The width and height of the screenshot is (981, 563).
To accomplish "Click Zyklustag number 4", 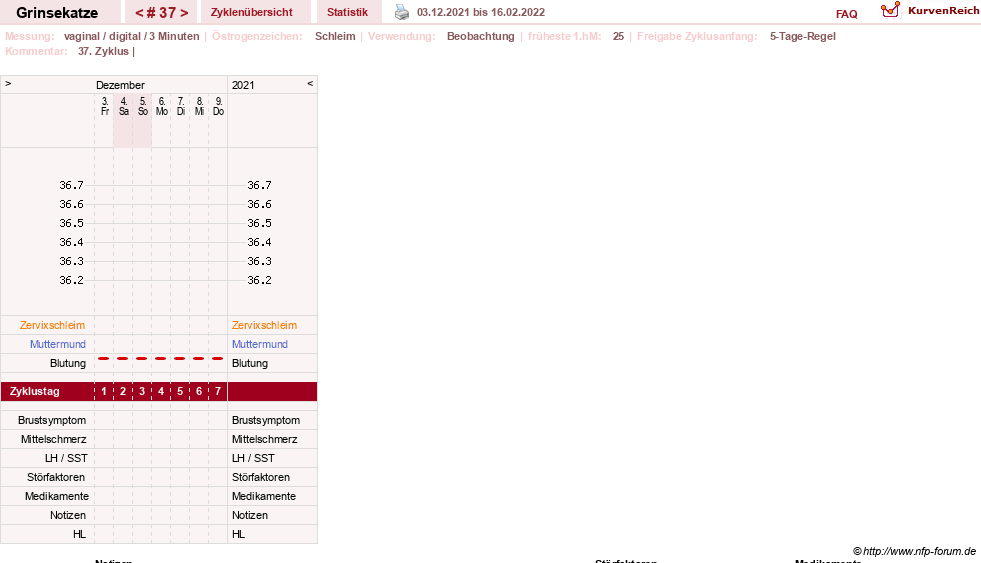I will [x=161, y=392].
